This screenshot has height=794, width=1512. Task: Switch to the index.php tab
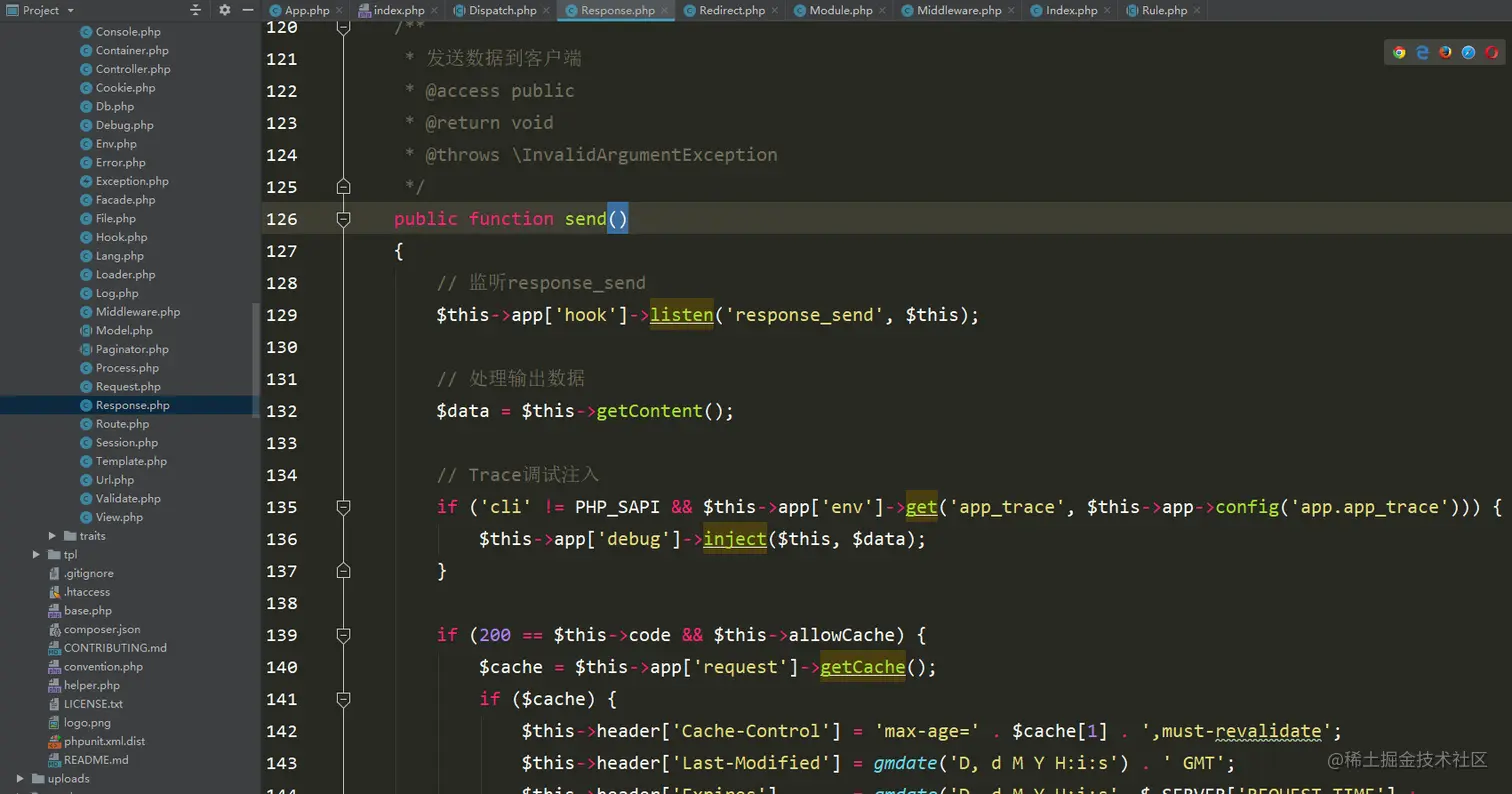pyautogui.click(x=399, y=10)
